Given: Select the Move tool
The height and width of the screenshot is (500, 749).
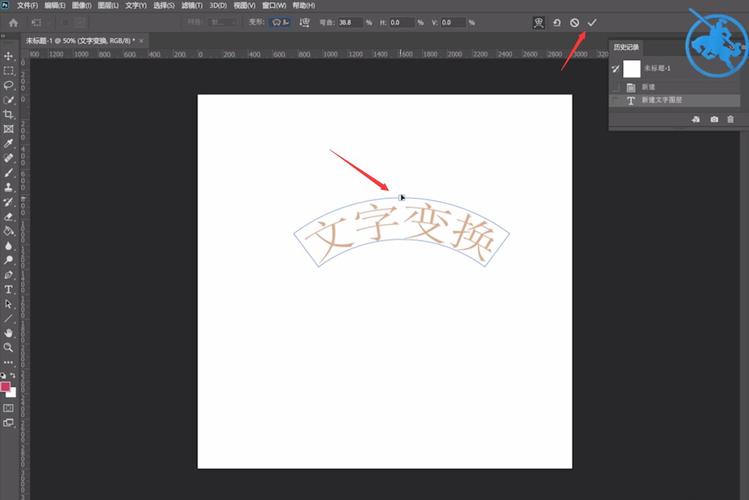Looking at the screenshot, I should 9,56.
